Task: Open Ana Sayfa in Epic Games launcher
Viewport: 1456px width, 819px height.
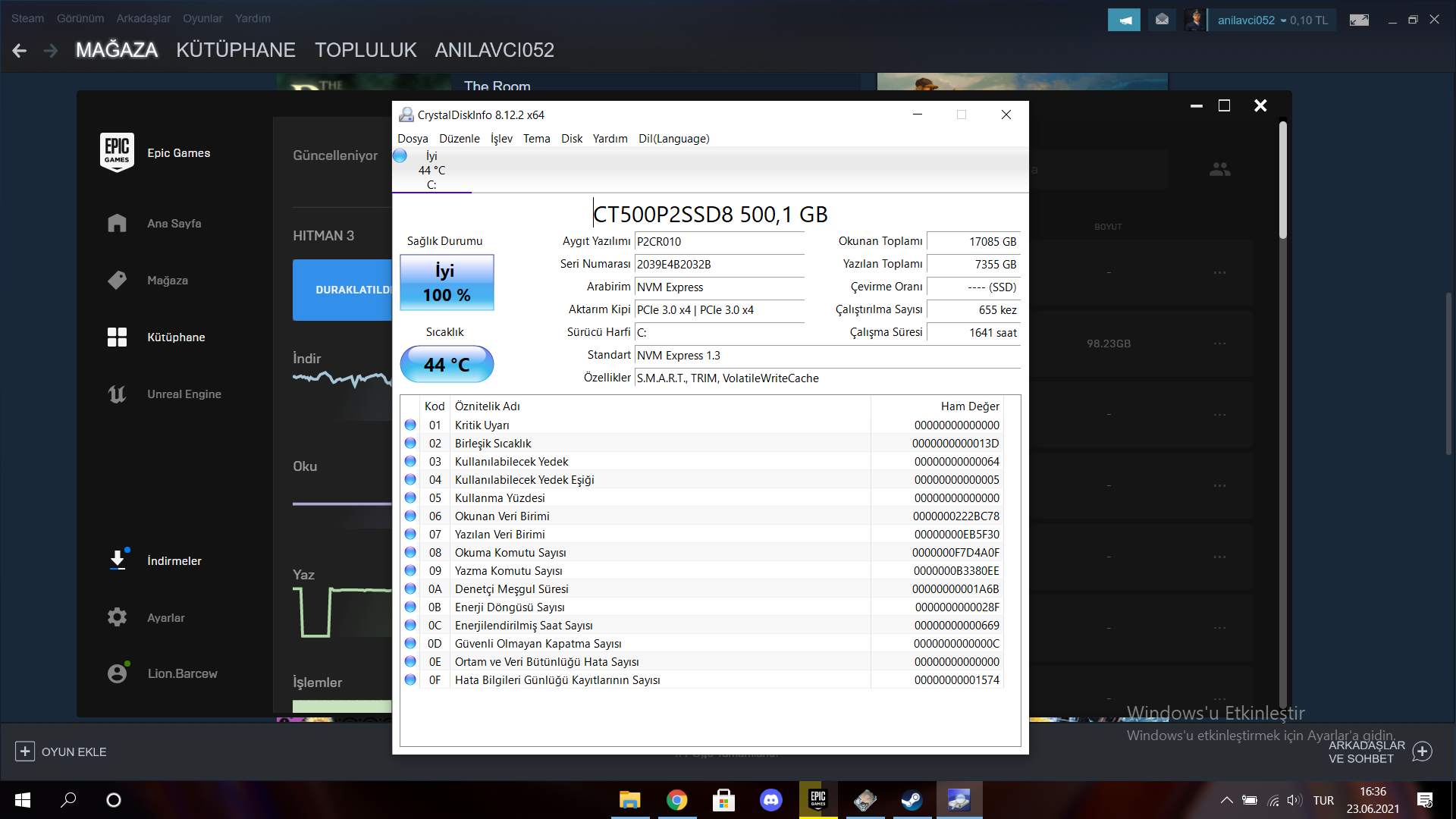Action: coord(174,224)
